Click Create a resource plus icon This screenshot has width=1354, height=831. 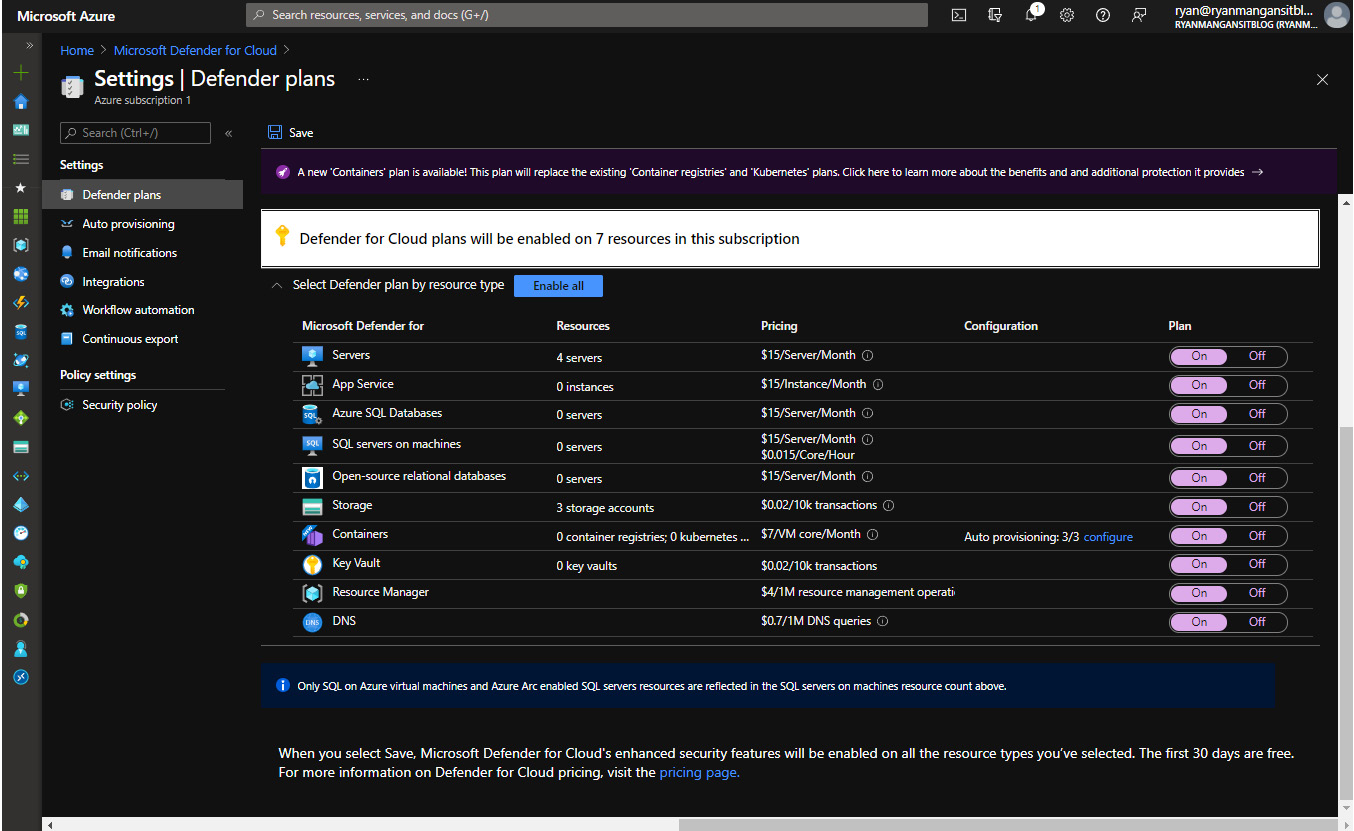(21, 73)
